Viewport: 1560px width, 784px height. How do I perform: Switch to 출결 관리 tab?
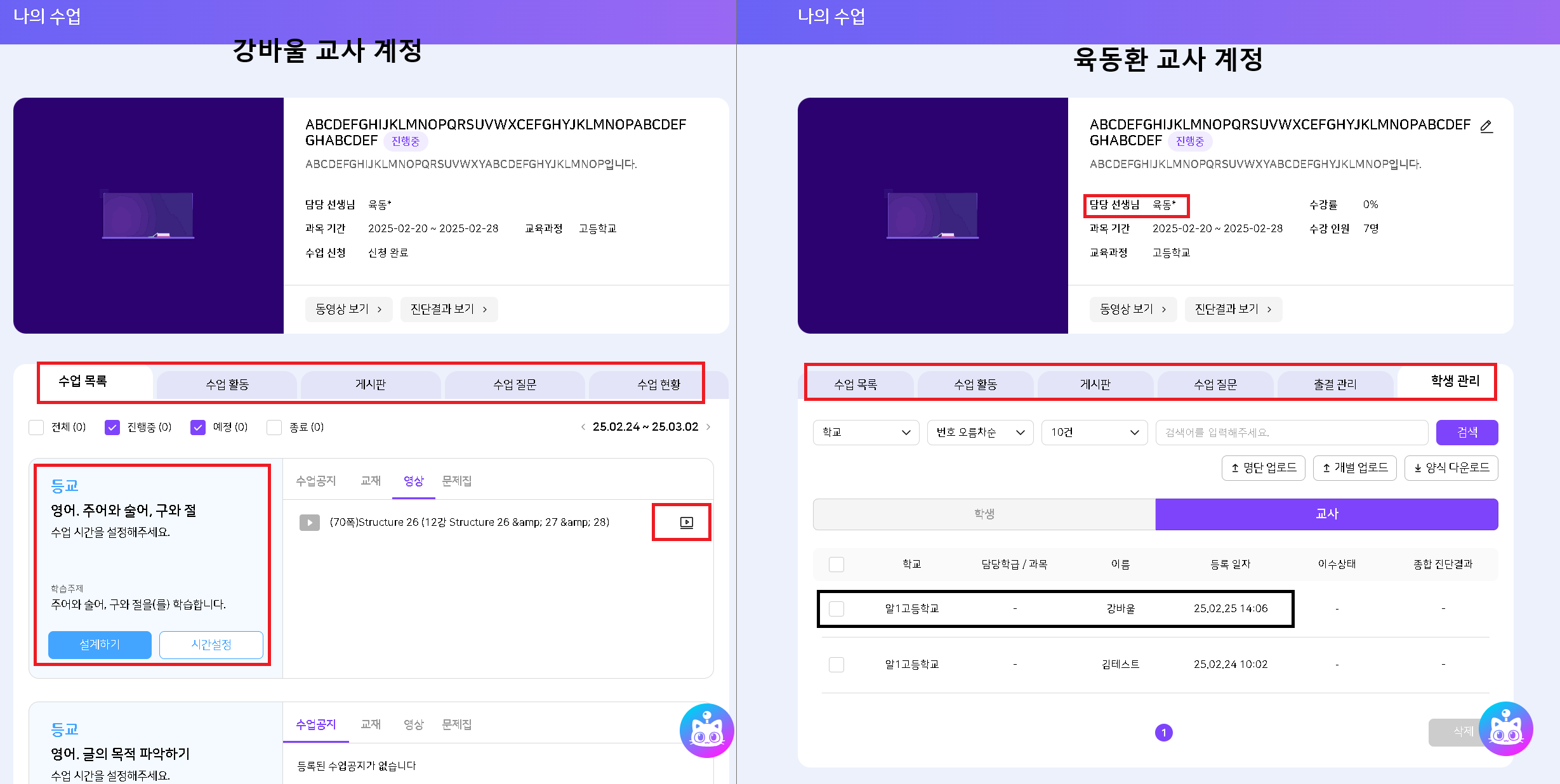point(1335,384)
